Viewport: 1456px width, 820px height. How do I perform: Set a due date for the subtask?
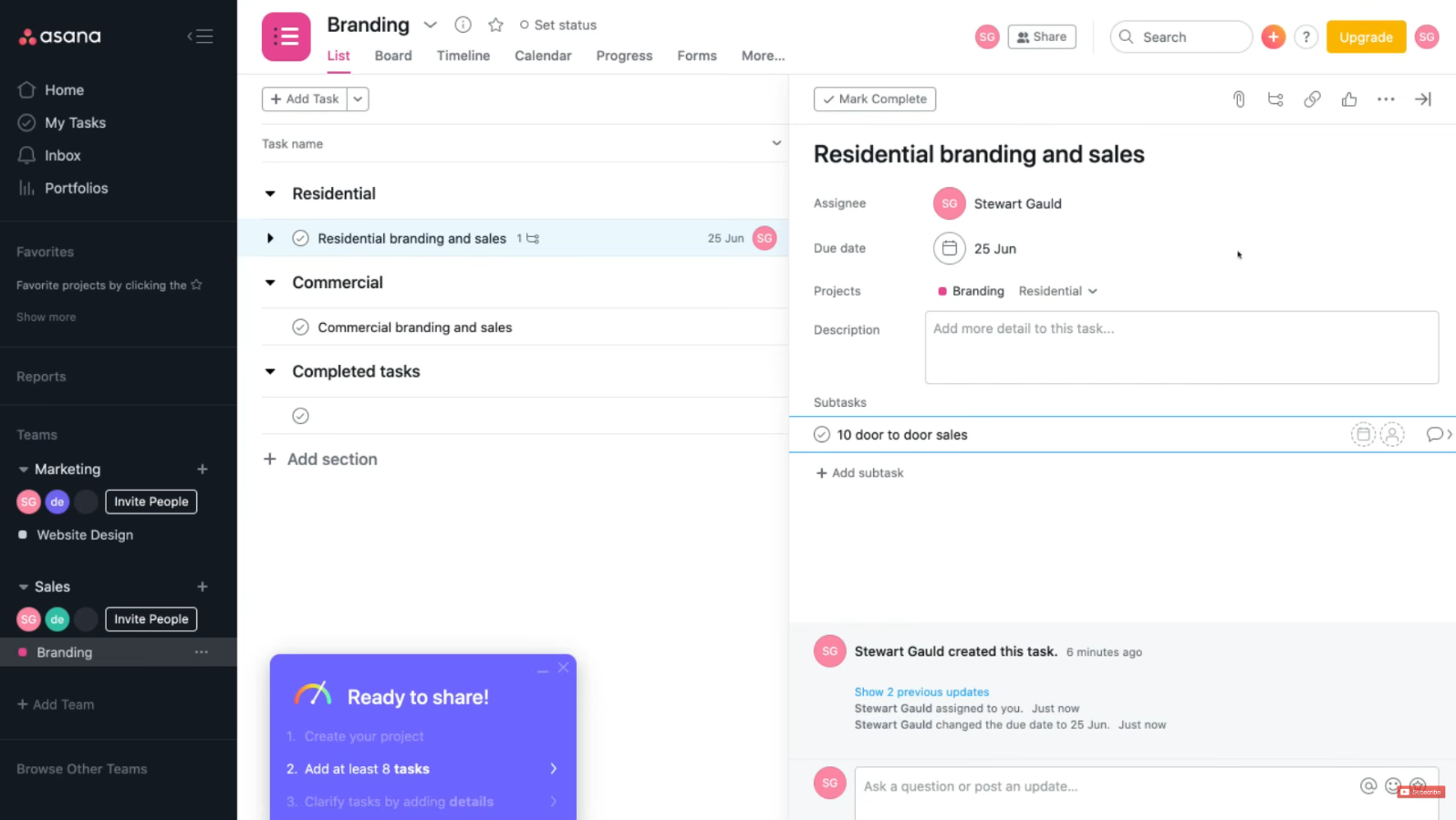coord(1362,434)
